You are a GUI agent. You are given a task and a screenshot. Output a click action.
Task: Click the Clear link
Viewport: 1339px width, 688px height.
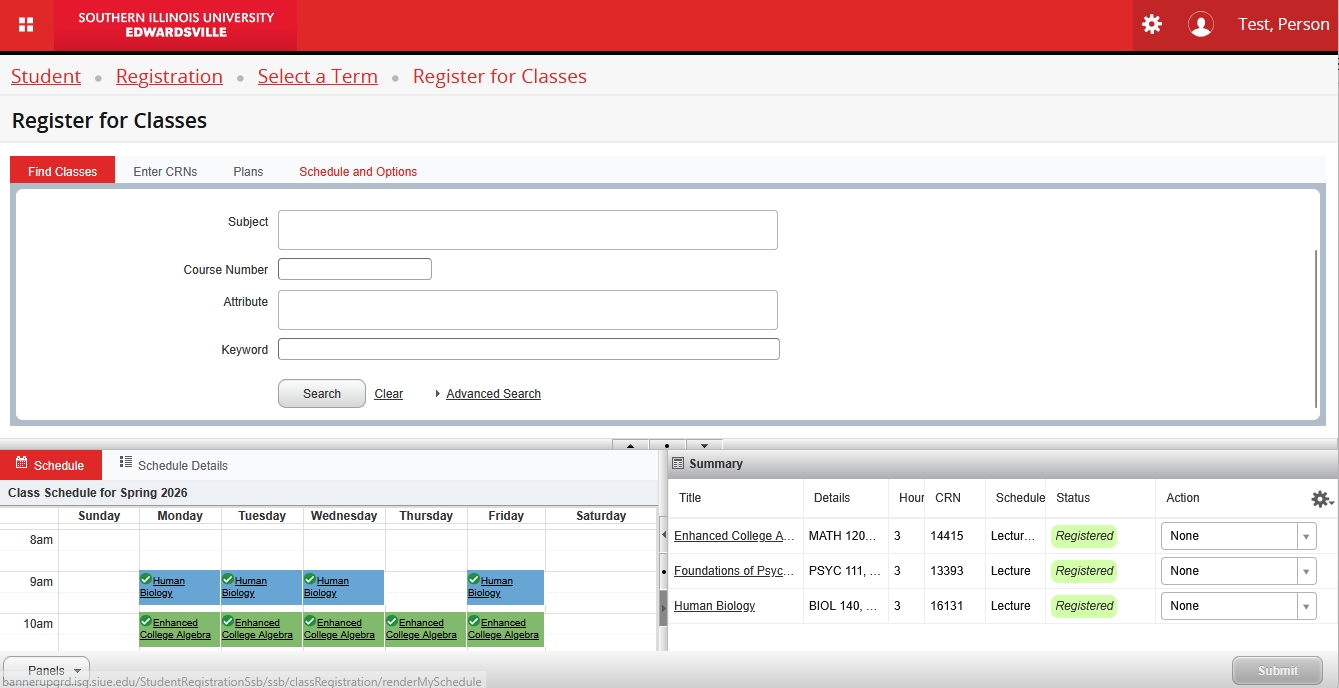tap(388, 394)
